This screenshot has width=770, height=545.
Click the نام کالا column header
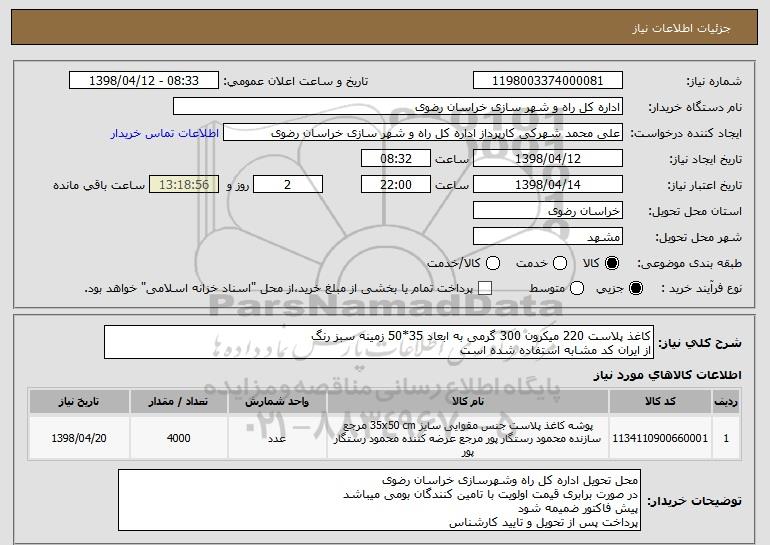468,402
